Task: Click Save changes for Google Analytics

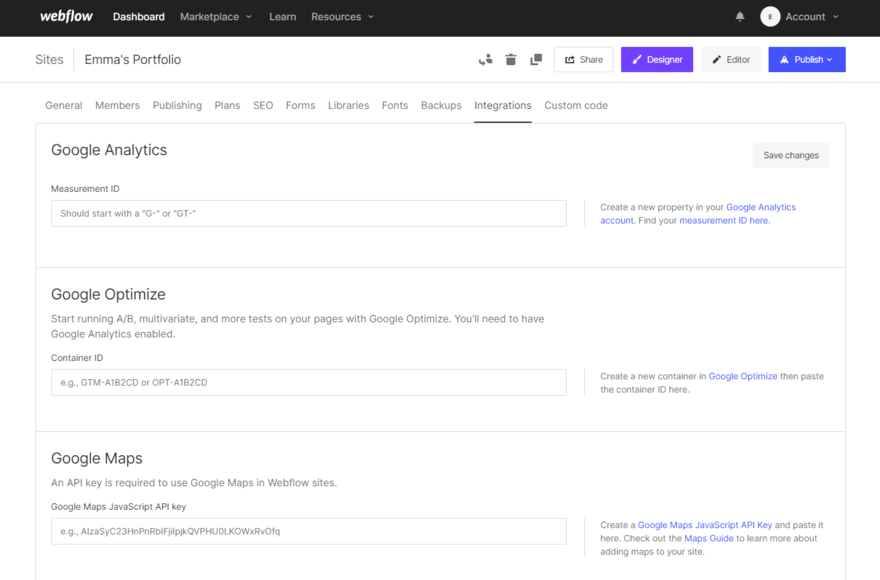Action: 791,155
